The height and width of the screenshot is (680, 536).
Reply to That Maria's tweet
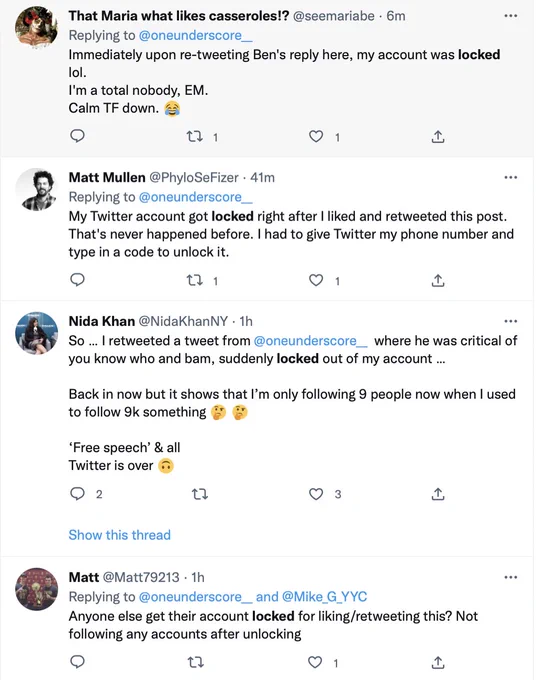pos(77,136)
